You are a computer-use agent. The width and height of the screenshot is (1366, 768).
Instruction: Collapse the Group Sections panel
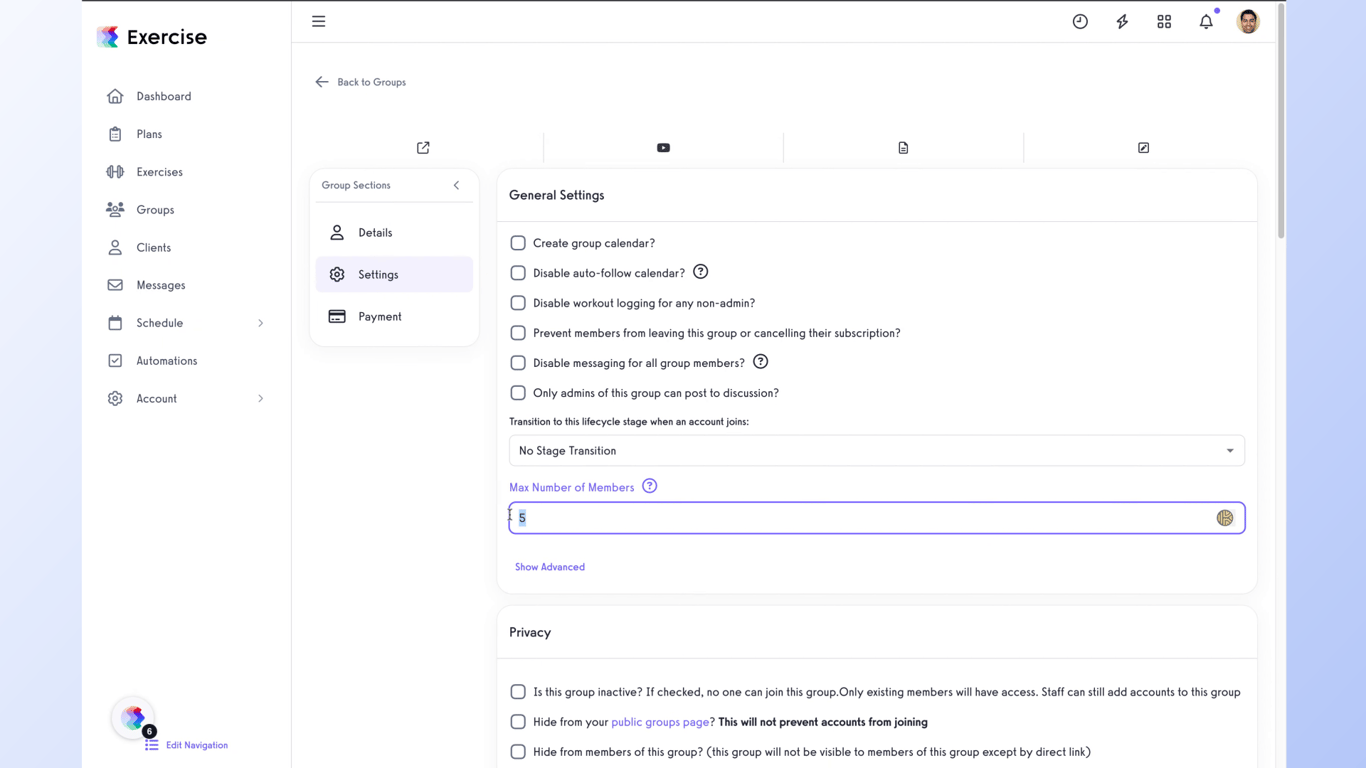[457, 185]
